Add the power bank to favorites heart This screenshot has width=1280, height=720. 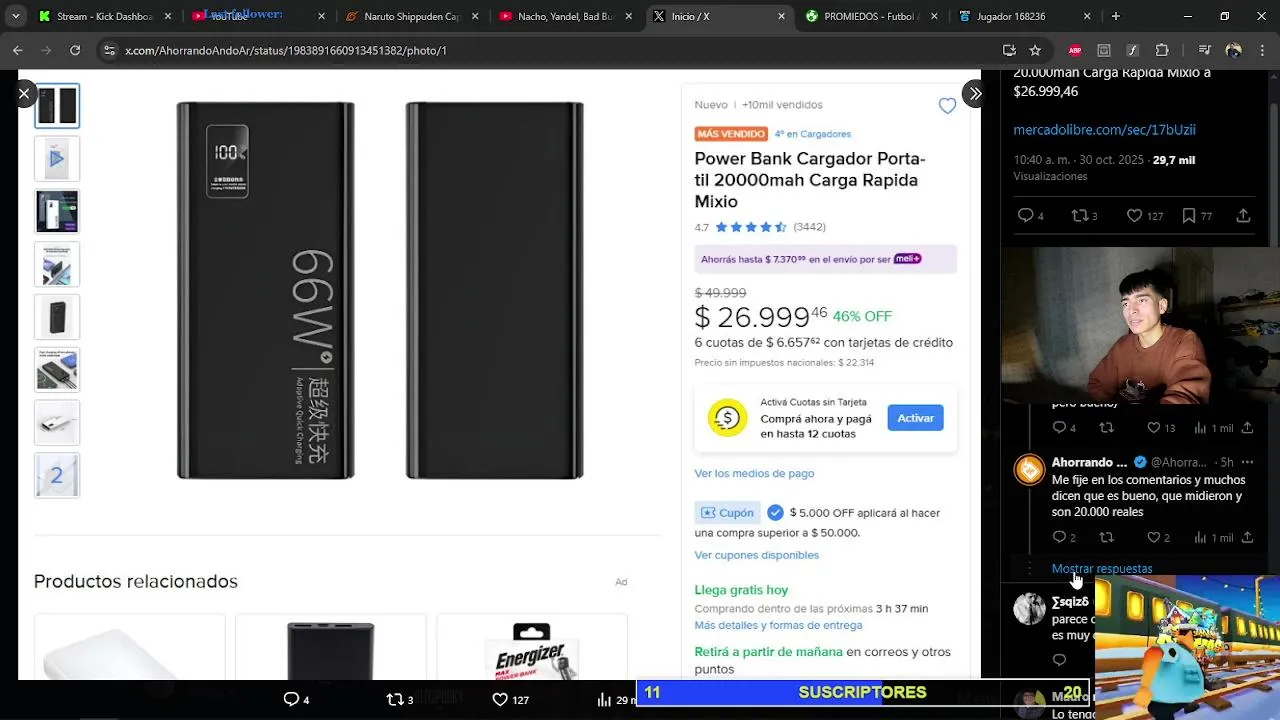(x=947, y=106)
